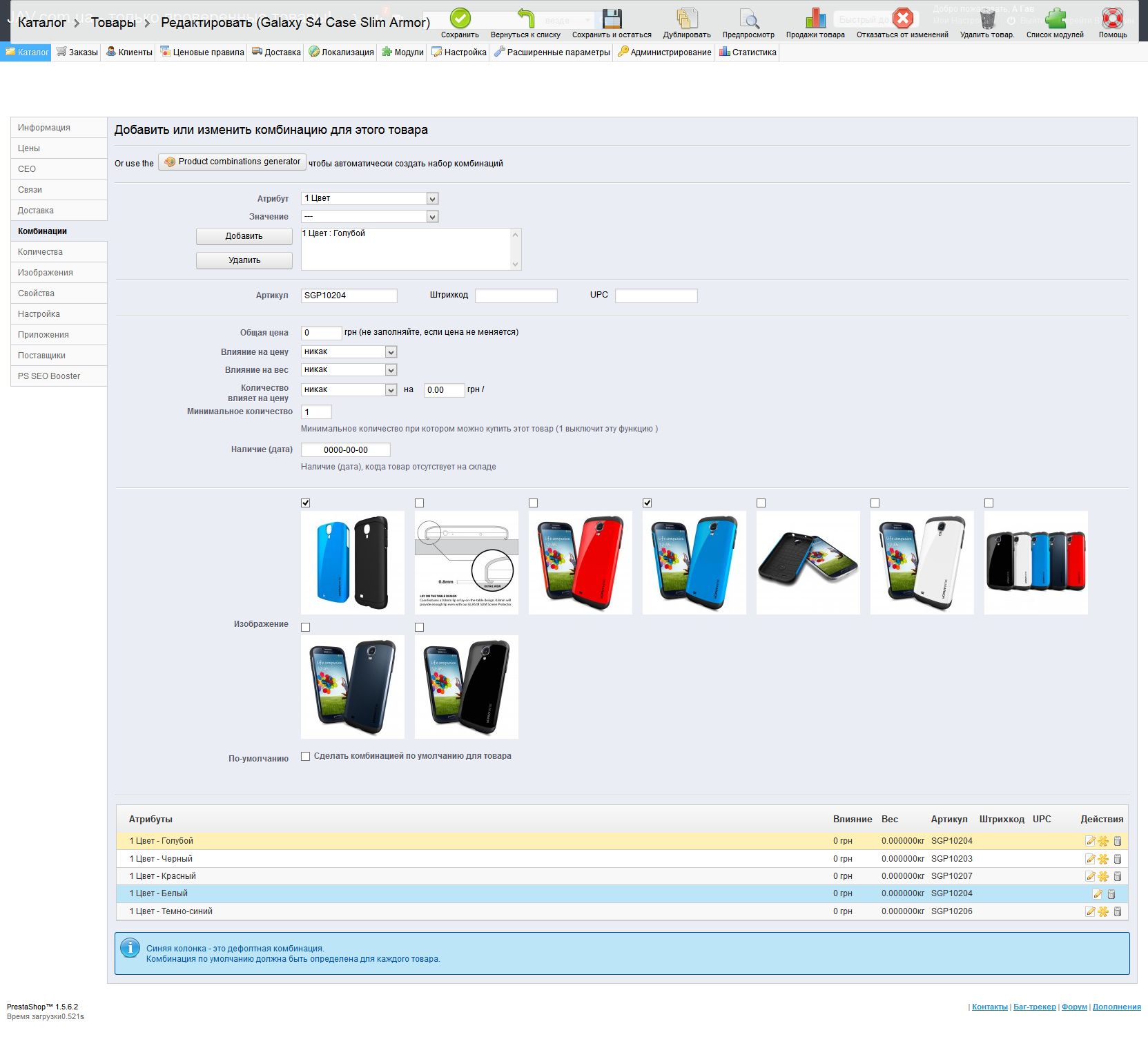Open the Количество влияет на цену dropdown

click(349, 390)
